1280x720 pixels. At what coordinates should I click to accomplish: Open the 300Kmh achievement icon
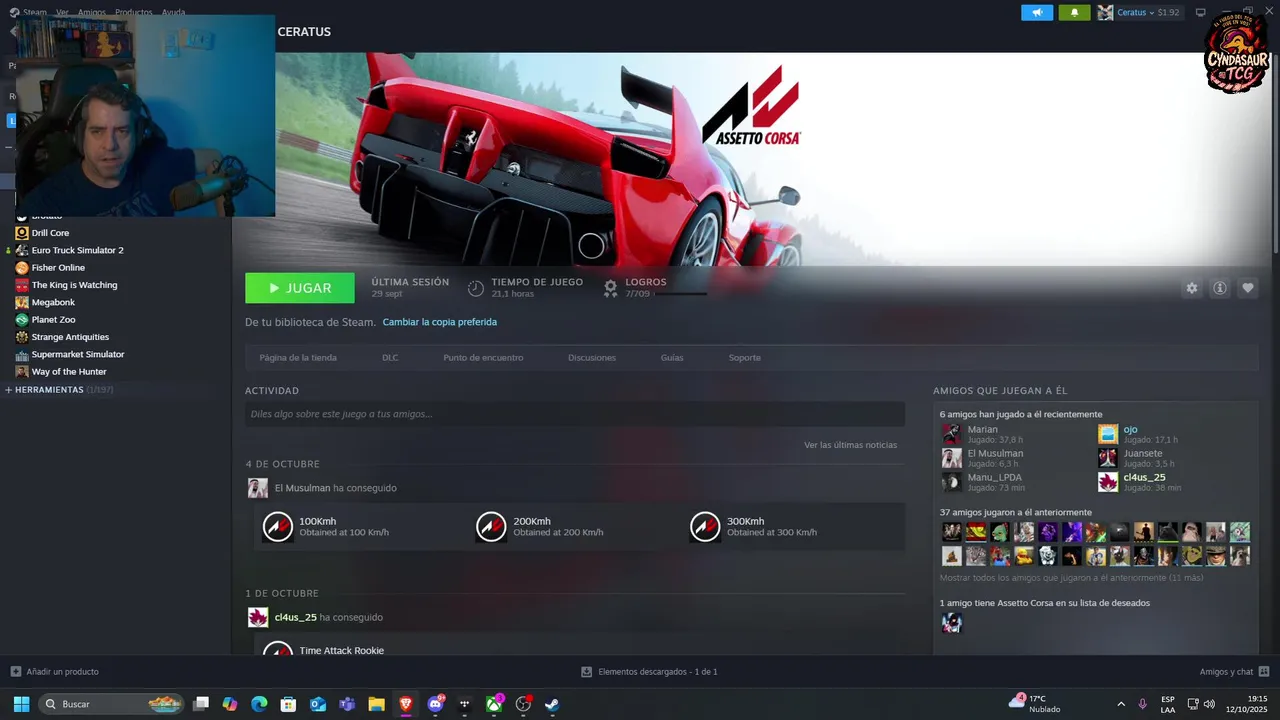point(705,527)
